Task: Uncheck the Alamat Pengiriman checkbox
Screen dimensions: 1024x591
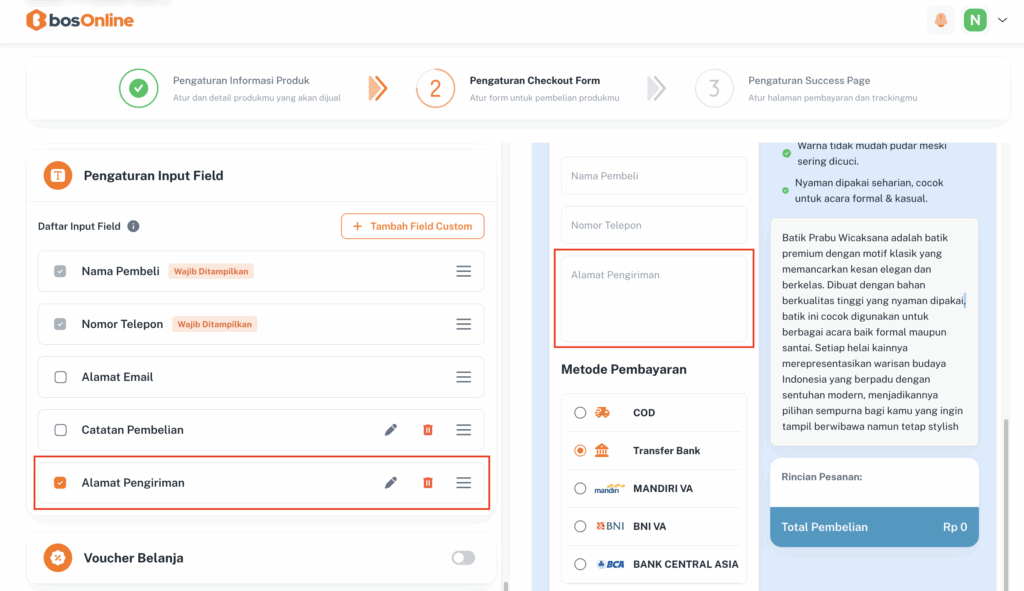Action: (60, 483)
